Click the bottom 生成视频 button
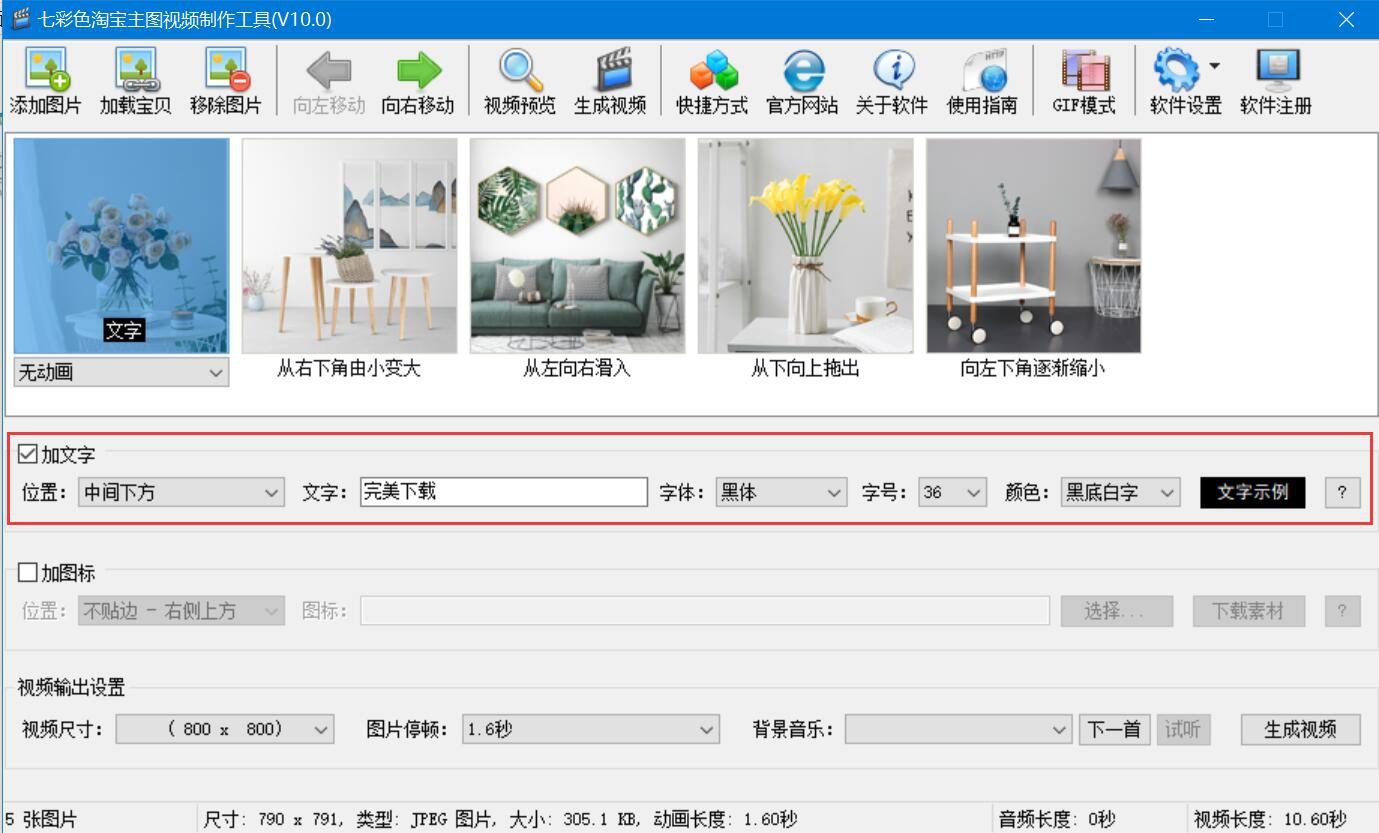1379x833 pixels. [1301, 729]
